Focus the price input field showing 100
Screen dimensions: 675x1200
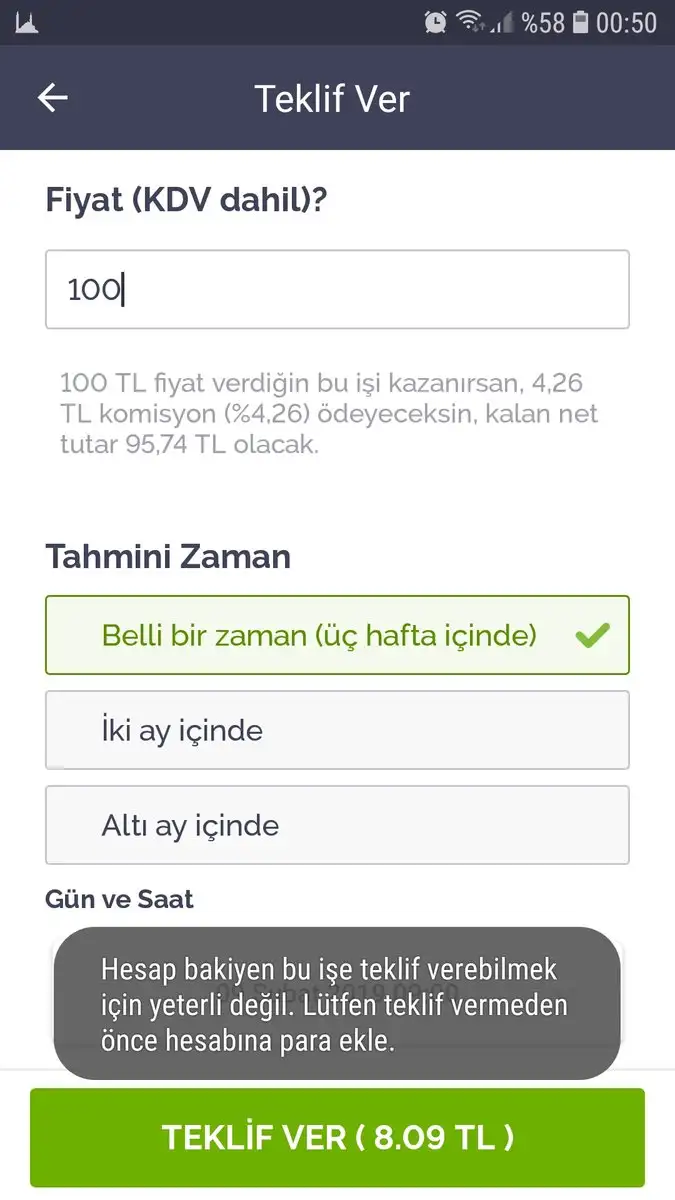pyautogui.click(x=336, y=289)
